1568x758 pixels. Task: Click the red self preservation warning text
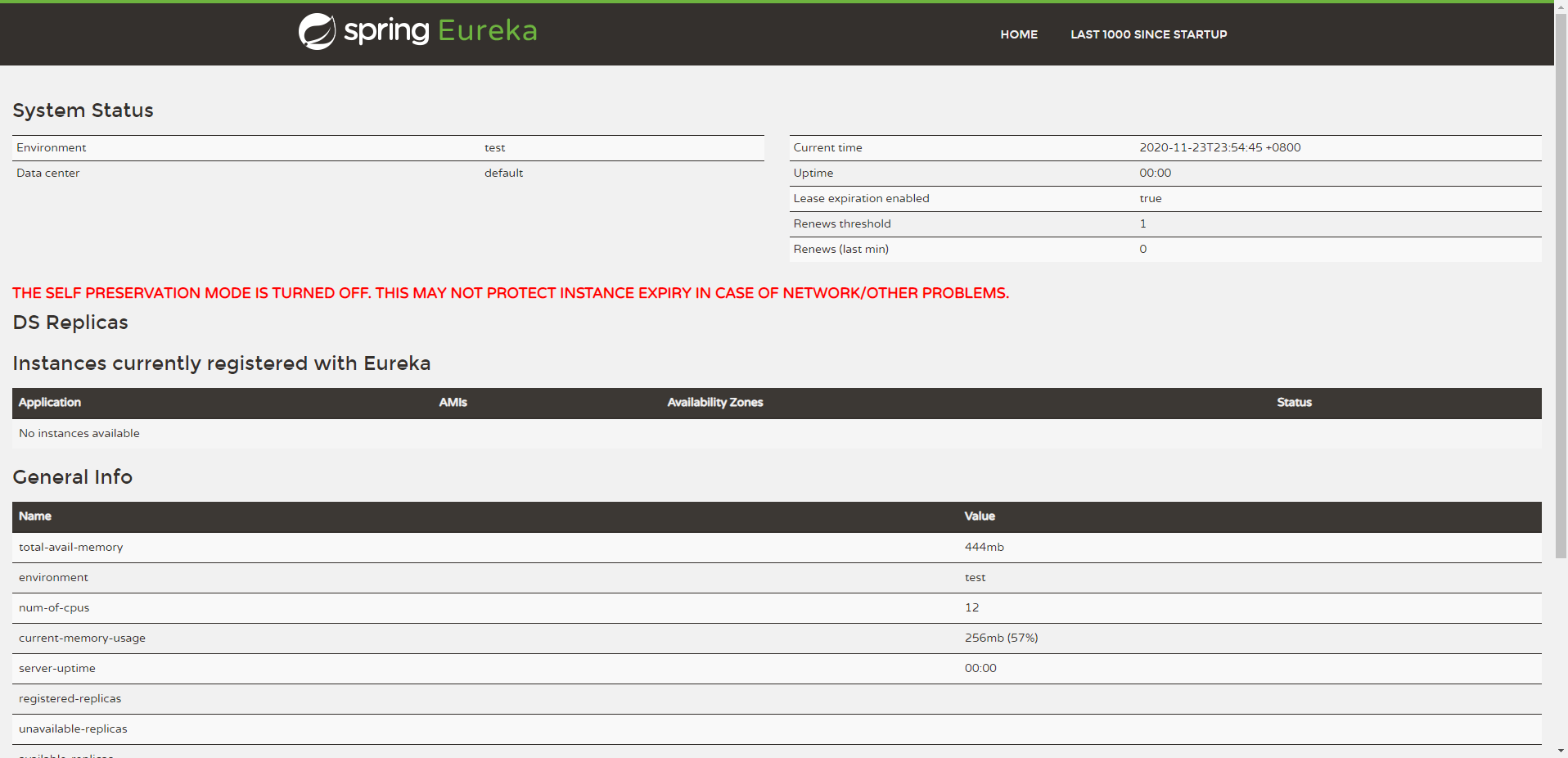(511, 293)
